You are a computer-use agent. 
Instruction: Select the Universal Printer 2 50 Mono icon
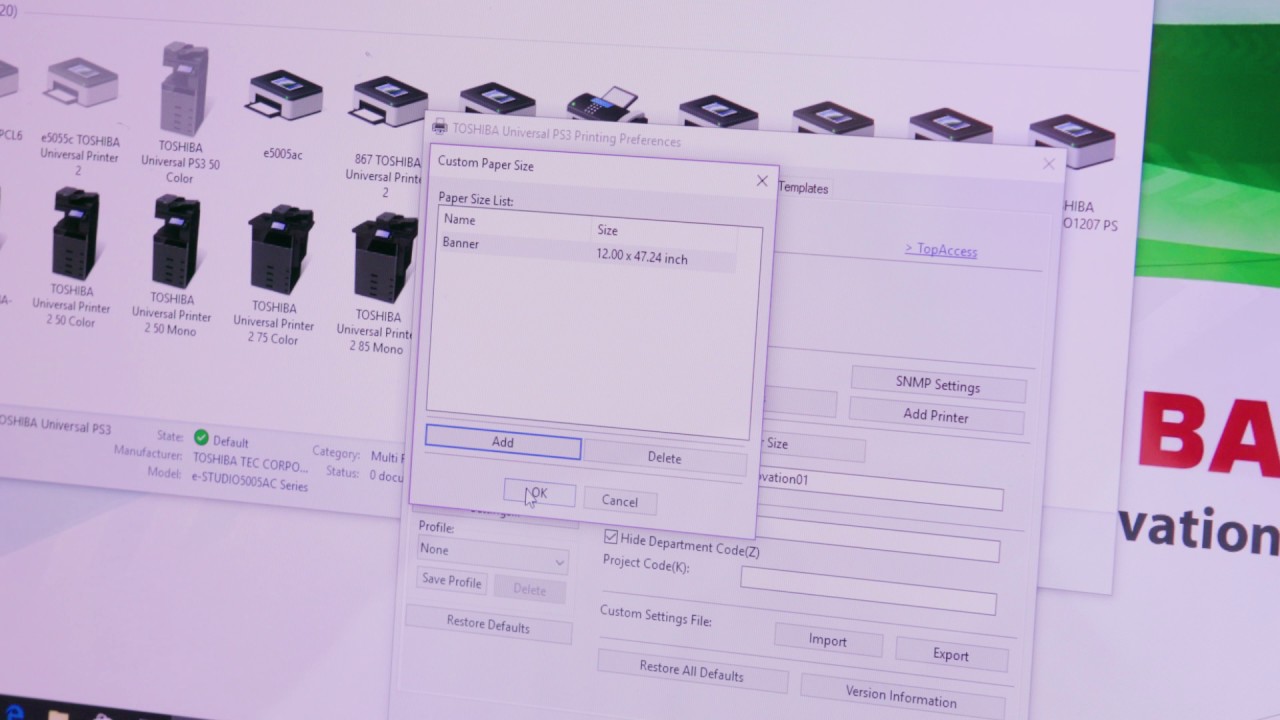175,242
